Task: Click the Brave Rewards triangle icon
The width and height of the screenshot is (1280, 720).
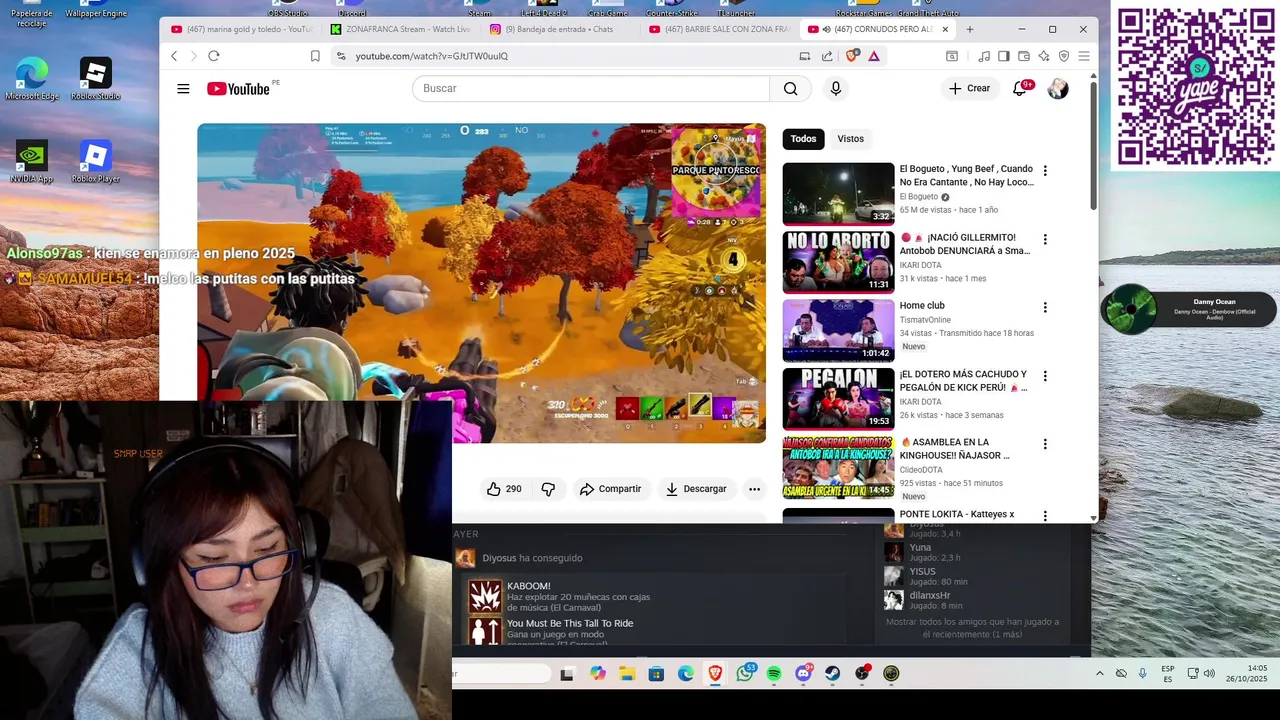Action: click(874, 56)
